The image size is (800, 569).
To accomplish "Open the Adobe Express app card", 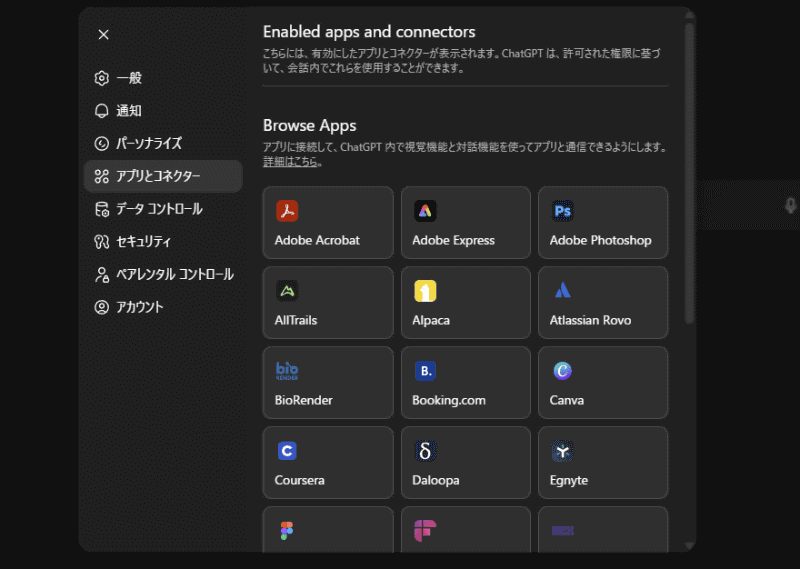I will [466, 222].
